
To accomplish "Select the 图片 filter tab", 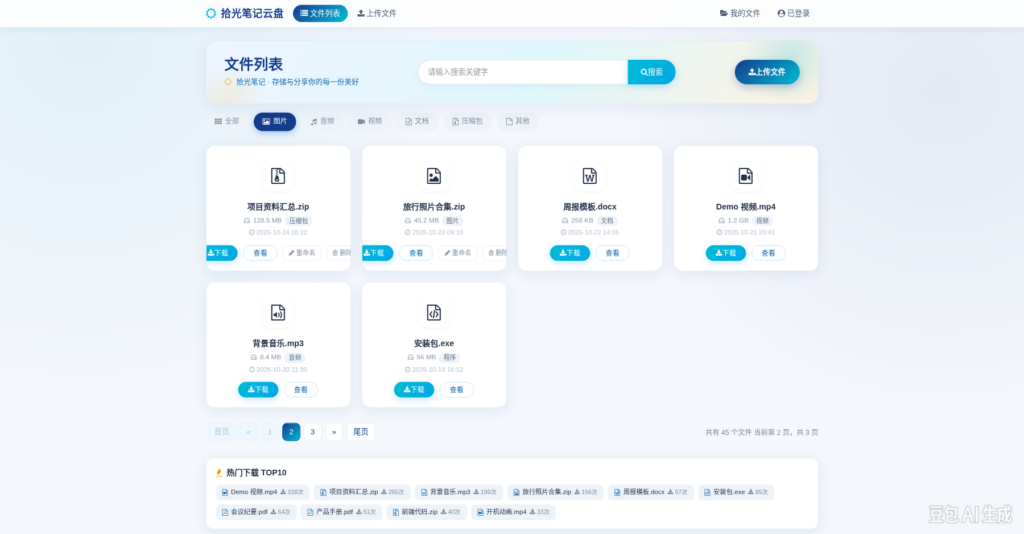I will (x=275, y=121).
